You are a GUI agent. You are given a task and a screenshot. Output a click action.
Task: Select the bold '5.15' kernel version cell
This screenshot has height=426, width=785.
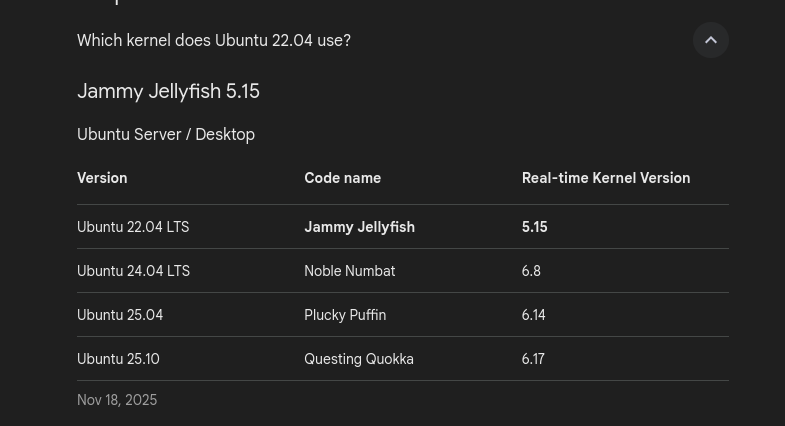pyautogui.click(x=534, y=227)
